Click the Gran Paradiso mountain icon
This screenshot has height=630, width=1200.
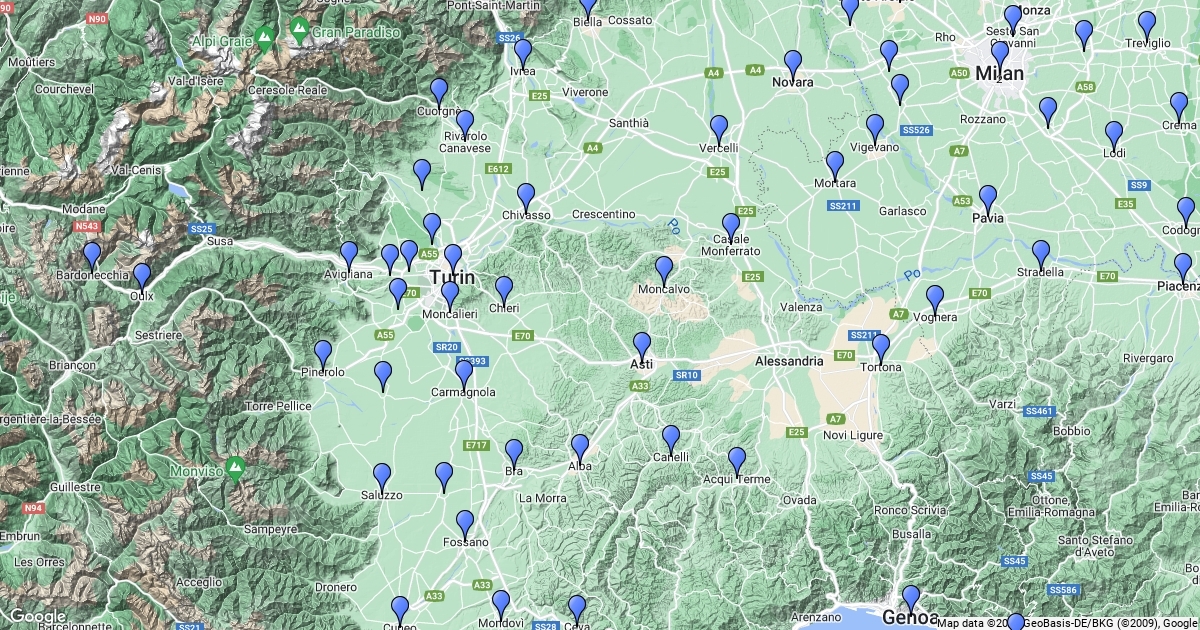click(x=299, y=28)
